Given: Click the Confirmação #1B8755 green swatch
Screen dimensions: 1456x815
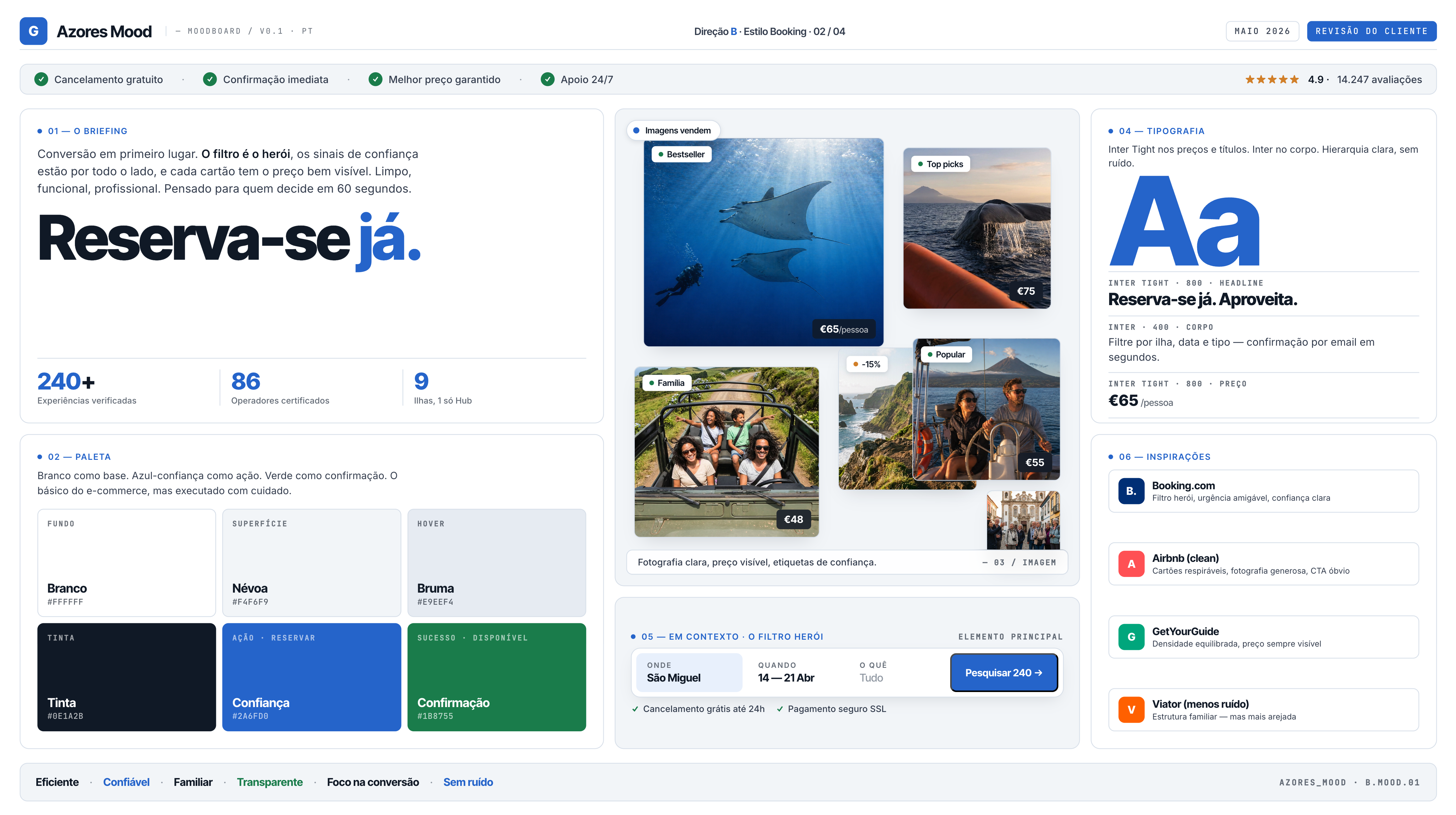Looking at the screenshot, I should click(497, 677).
